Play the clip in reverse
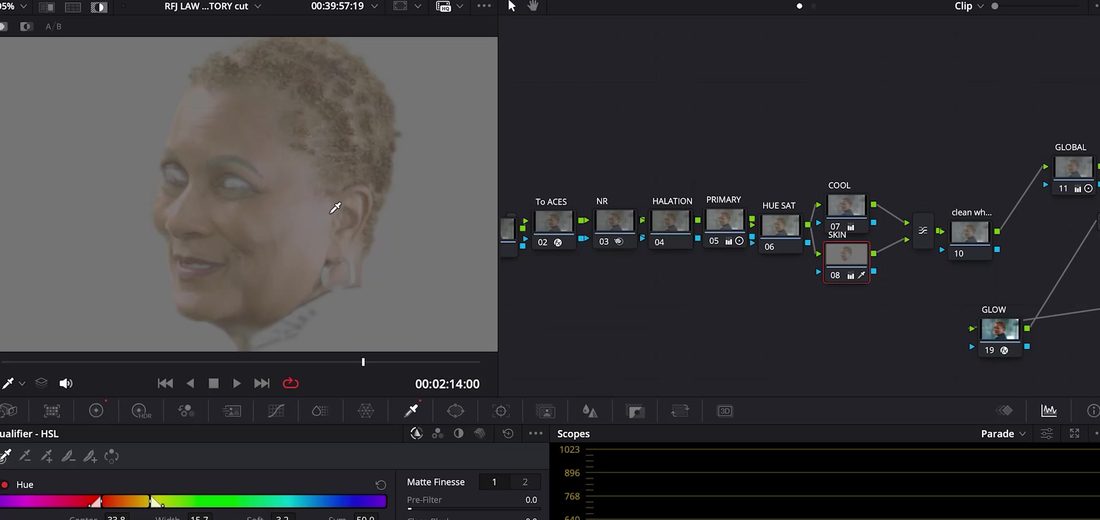 [190, 383]
